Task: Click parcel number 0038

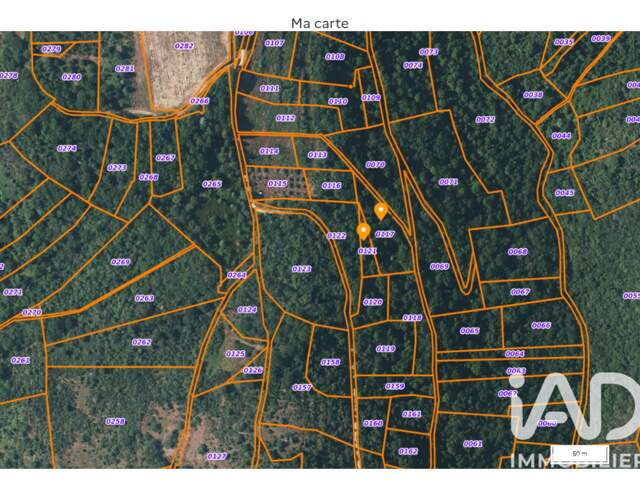Action: [533, 95]
